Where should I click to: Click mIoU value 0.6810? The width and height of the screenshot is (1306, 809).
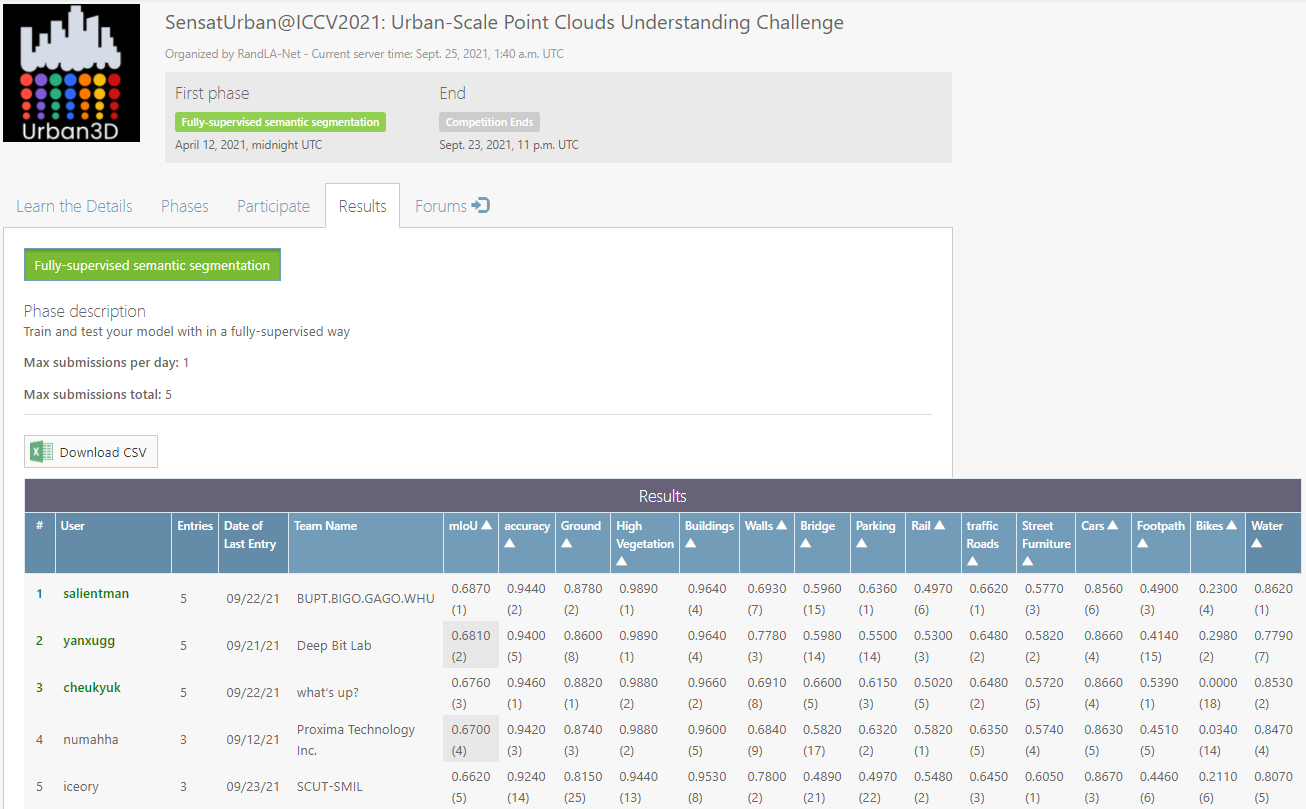[x=471, y=636]
